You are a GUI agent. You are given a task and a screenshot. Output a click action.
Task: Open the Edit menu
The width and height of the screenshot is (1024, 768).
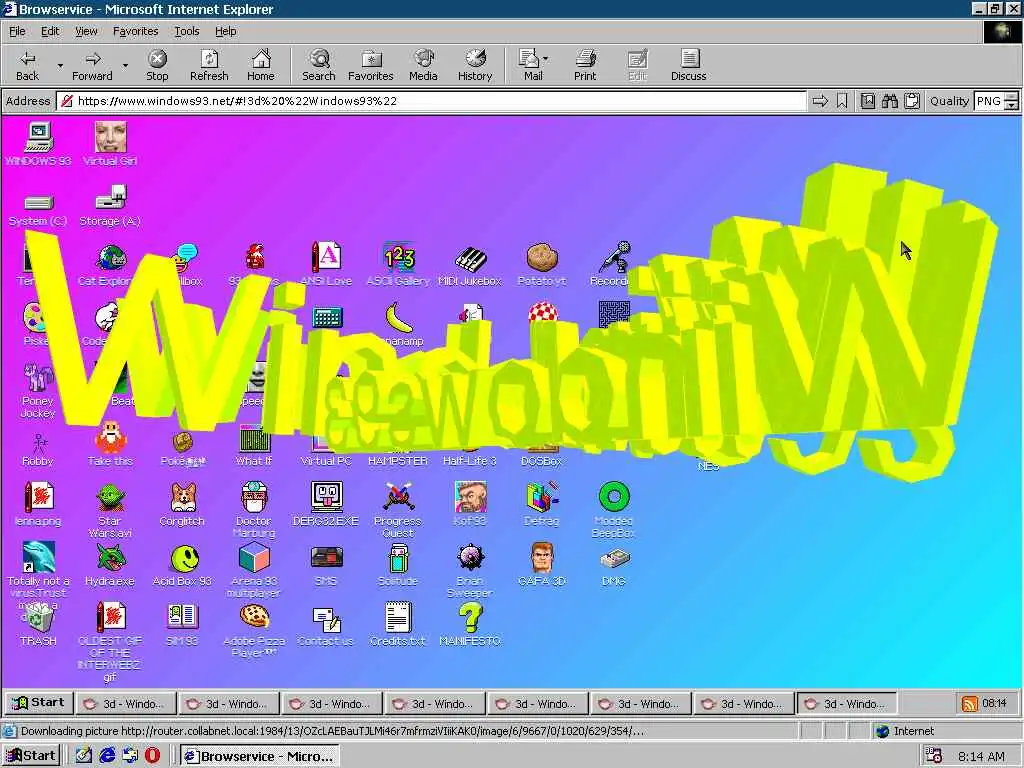tap(50, 31)
